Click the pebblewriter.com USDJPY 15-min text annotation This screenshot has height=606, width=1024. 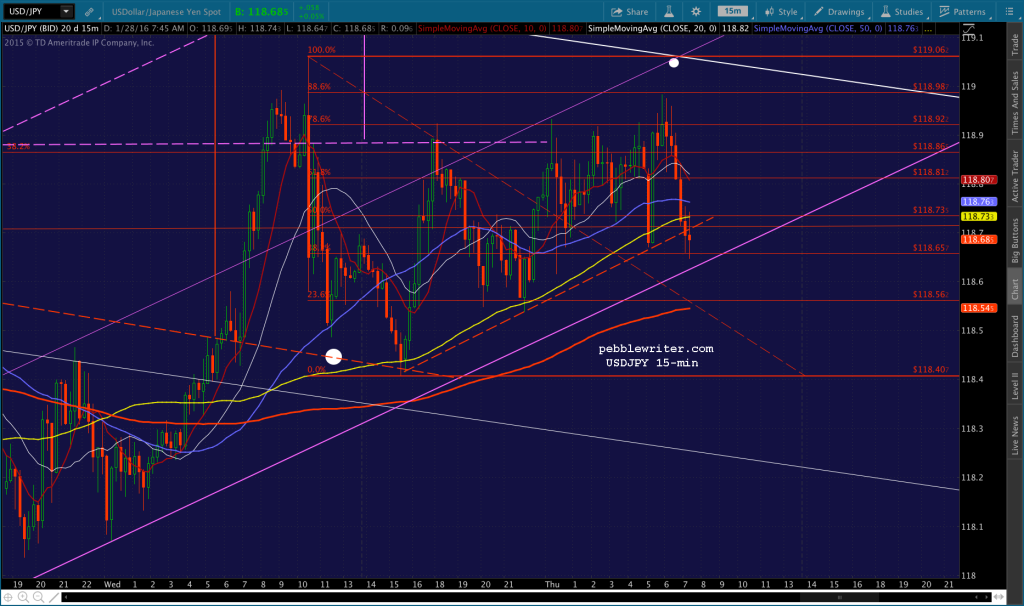coord(656,356)
